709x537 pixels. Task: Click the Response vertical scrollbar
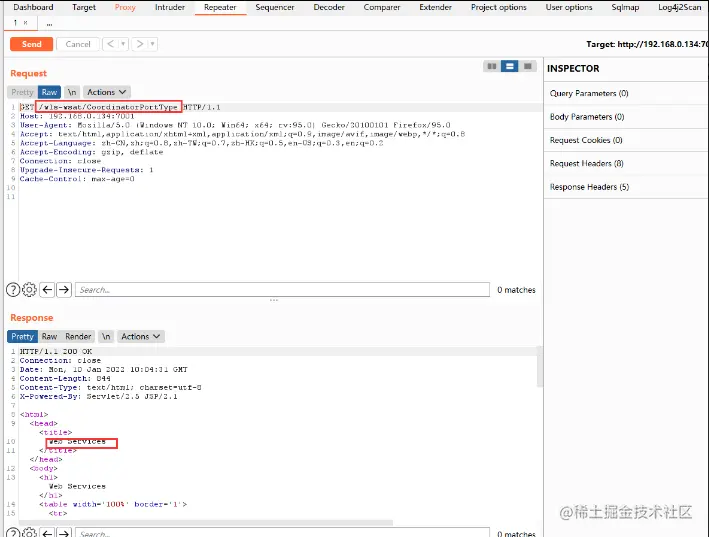coord(539,367)
